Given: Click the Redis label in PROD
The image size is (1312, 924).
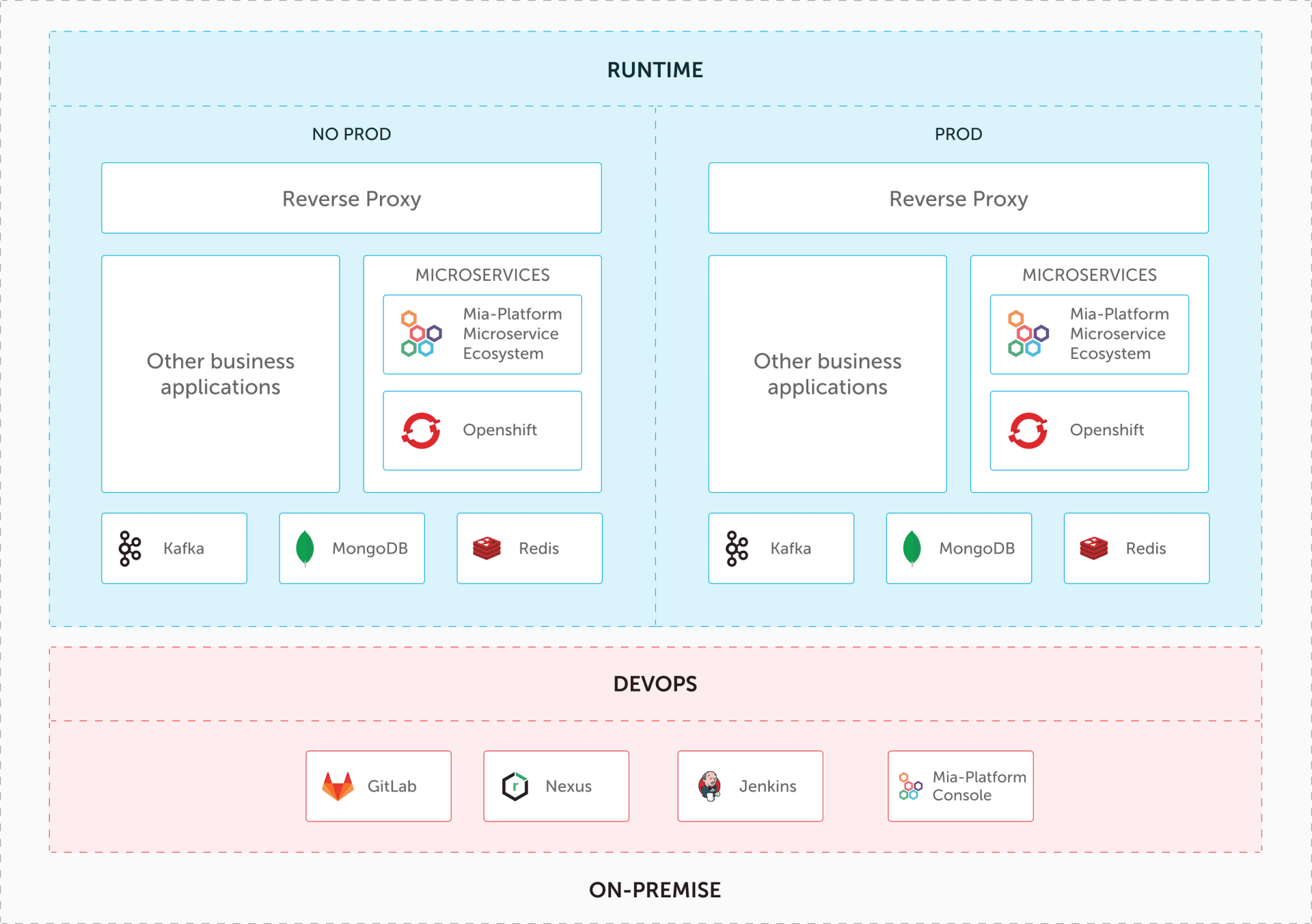Looking at the screenshot, I should pyautogui.click(x=1145, y=548).
